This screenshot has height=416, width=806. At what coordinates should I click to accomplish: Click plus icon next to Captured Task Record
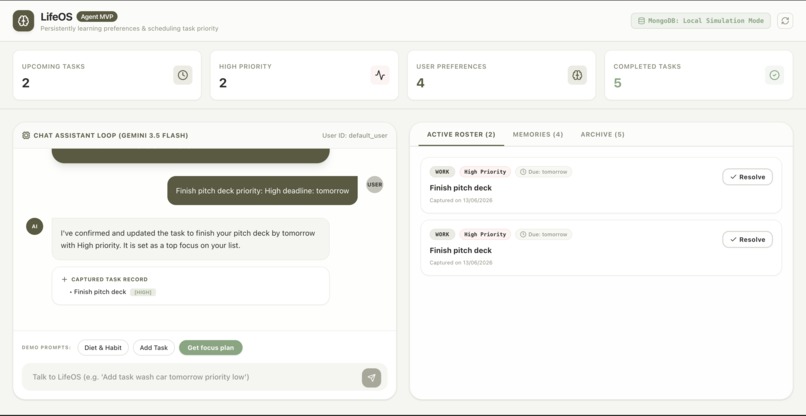coord(65,279)
